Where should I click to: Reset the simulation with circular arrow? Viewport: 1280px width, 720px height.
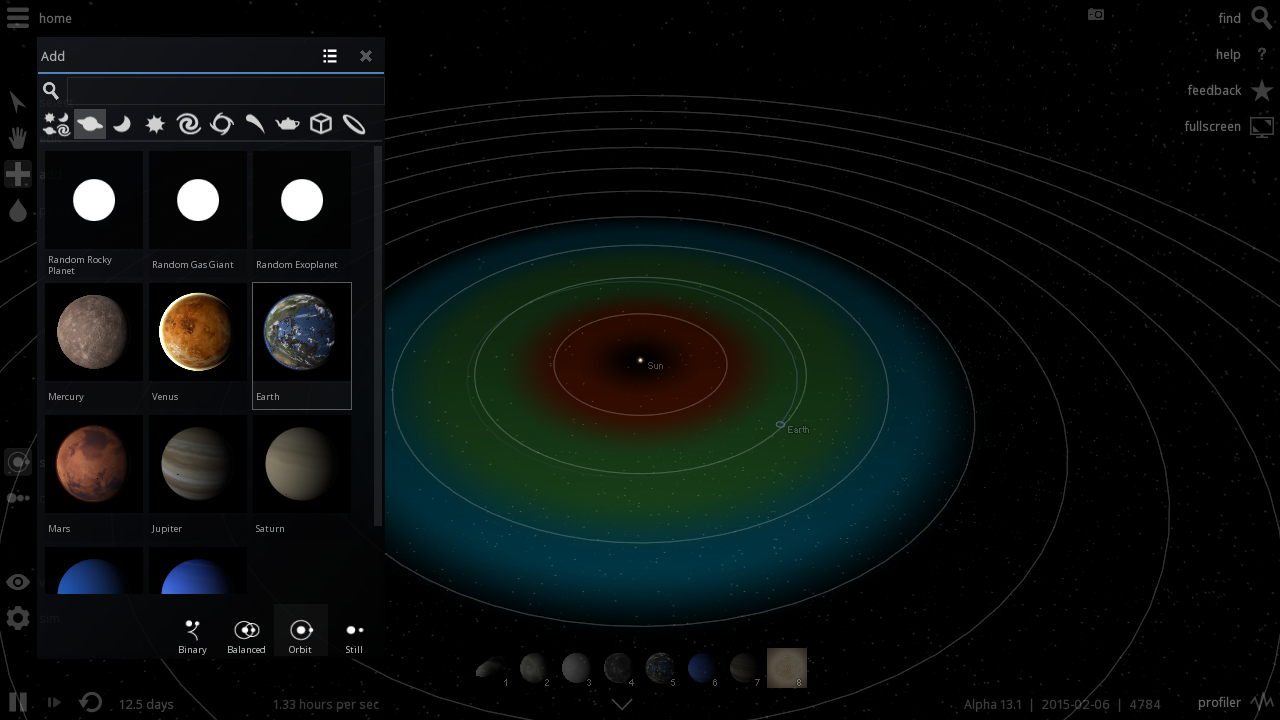[x=90, y=702]
